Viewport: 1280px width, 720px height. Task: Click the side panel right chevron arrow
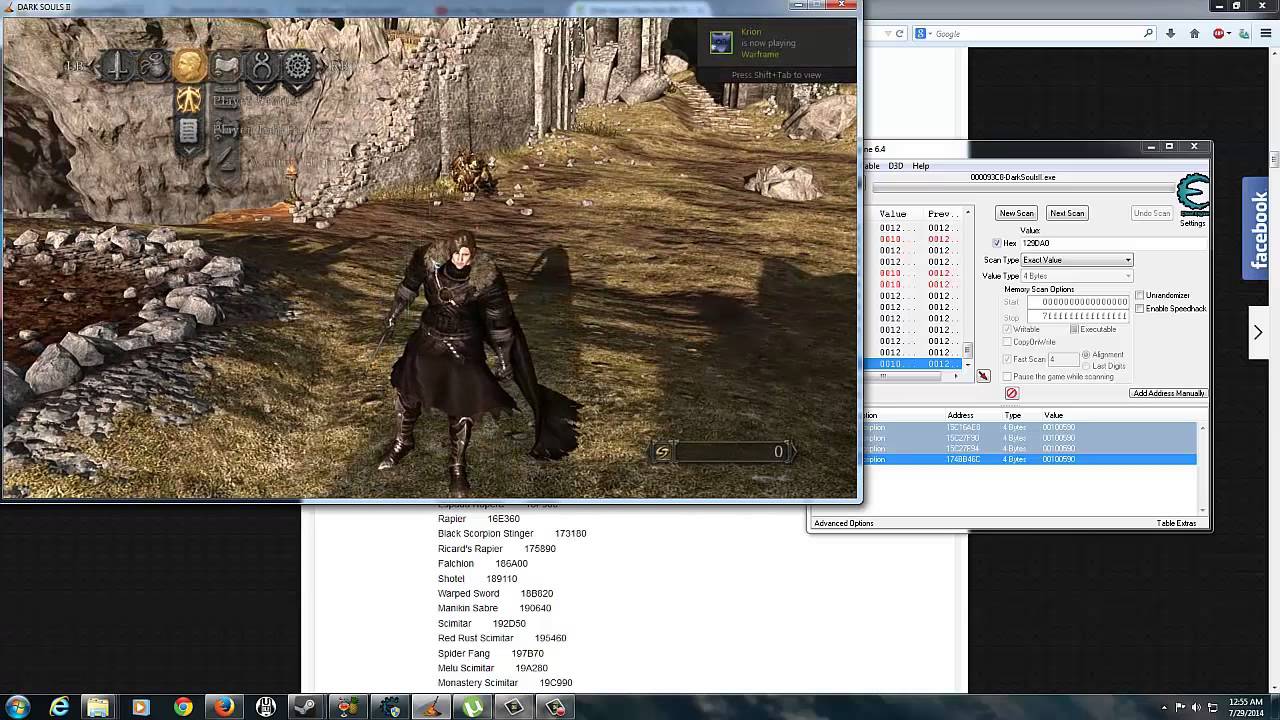click(1258, 332)
